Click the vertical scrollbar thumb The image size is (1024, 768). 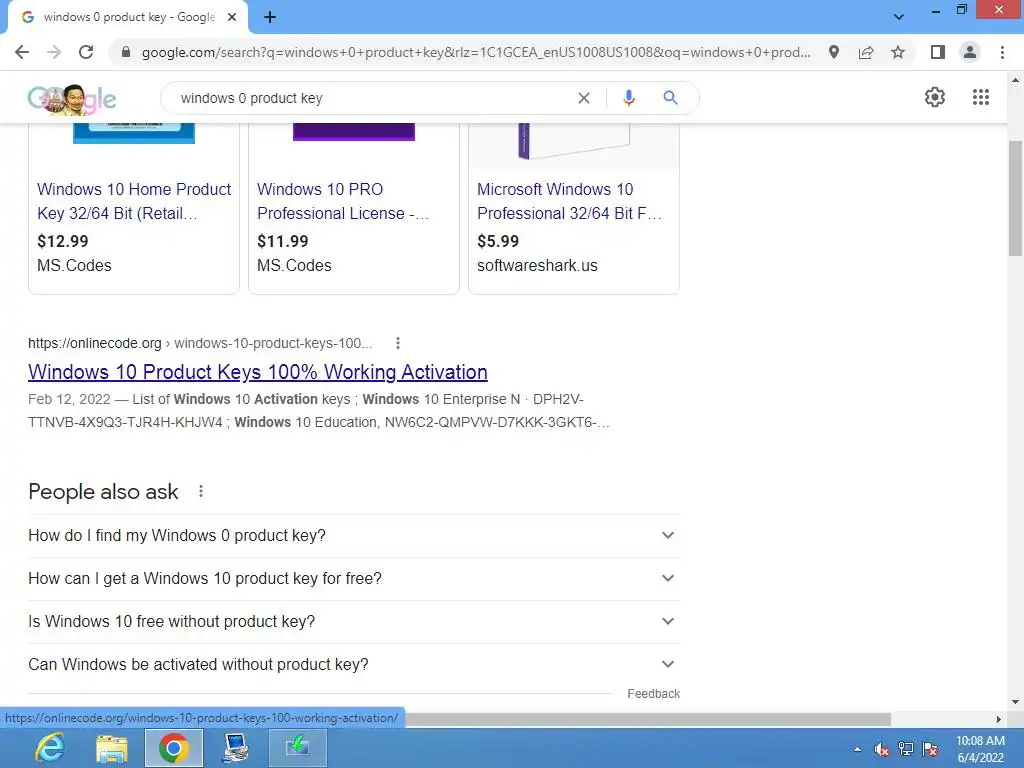coord(1015,198)
